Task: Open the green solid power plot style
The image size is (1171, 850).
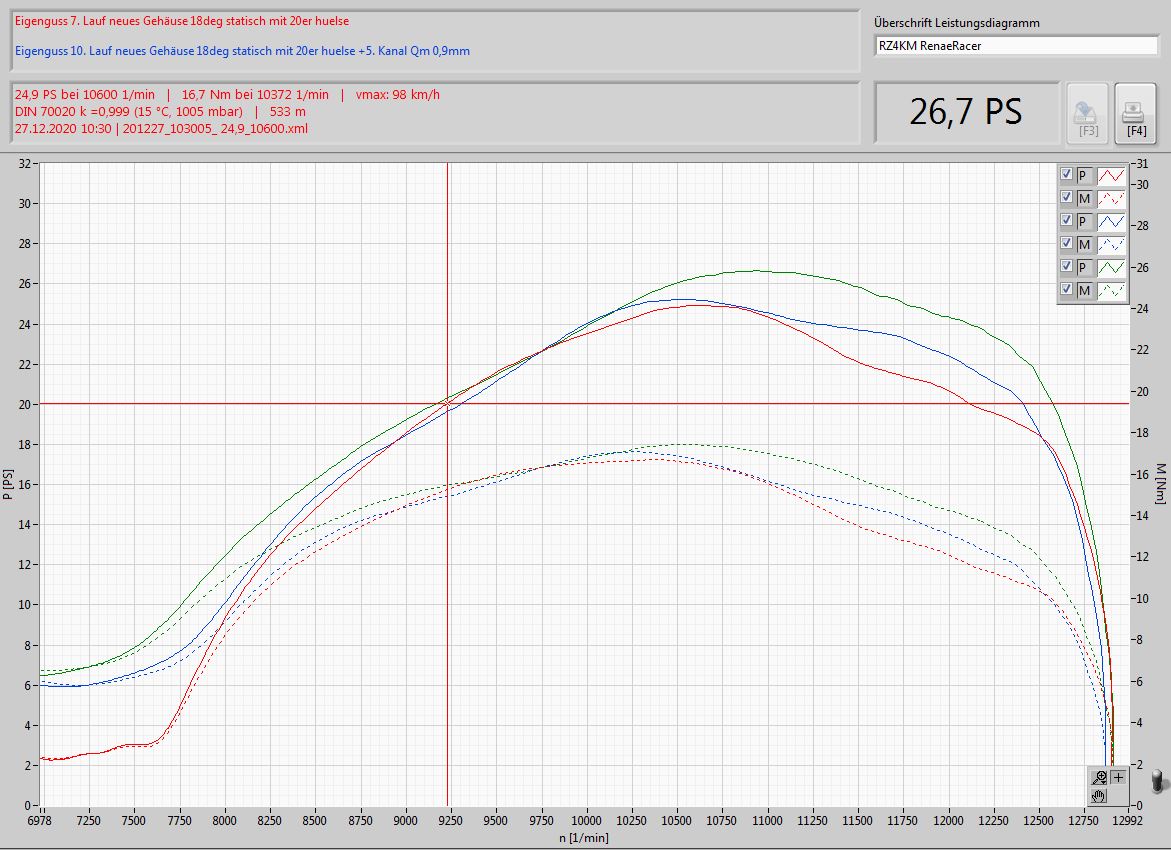Action: (1112, 267)
